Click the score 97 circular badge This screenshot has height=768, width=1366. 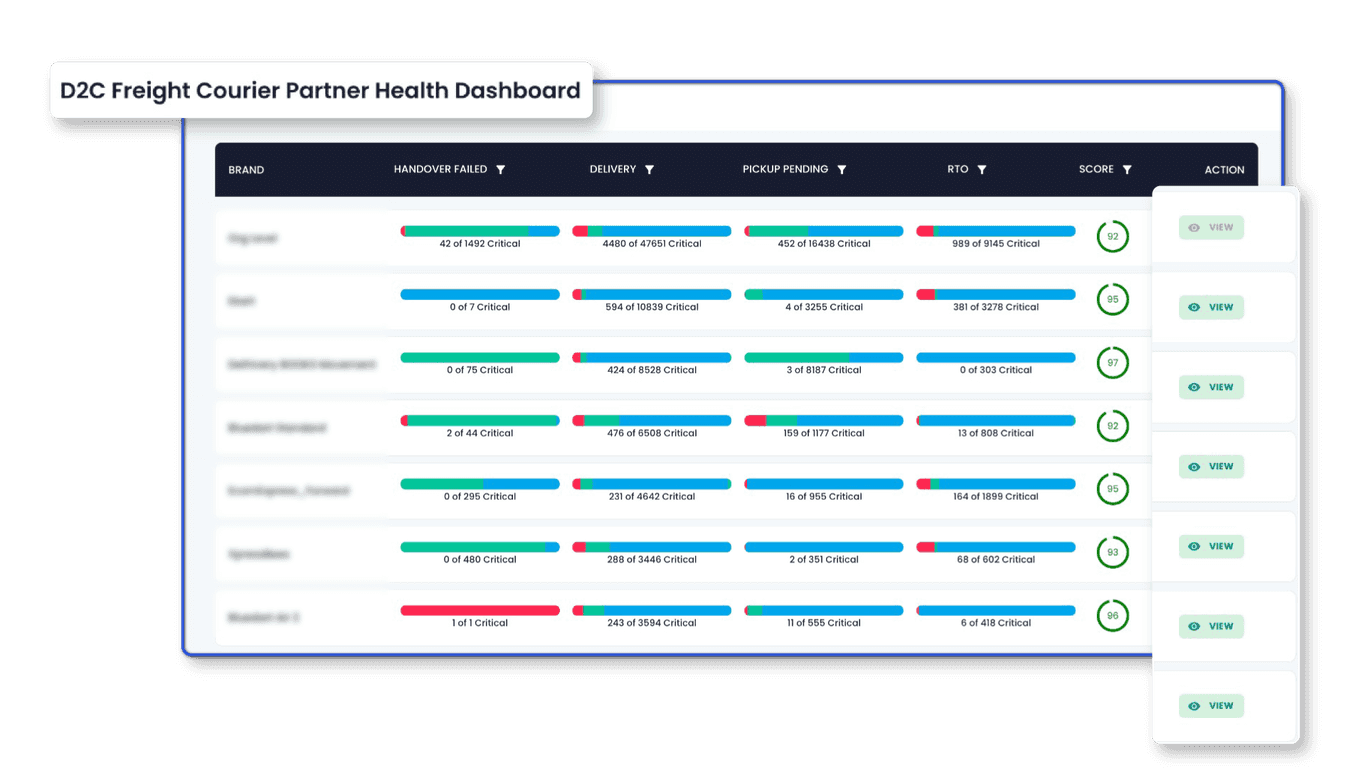1112,363
